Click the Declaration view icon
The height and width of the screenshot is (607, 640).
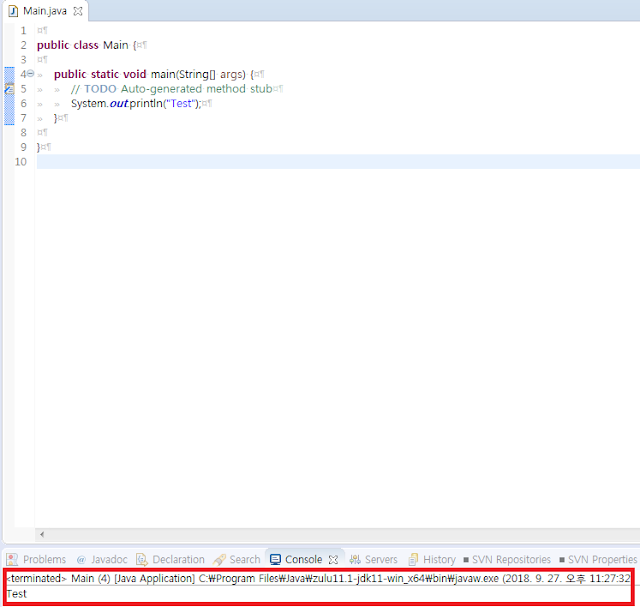click(142, 559)
